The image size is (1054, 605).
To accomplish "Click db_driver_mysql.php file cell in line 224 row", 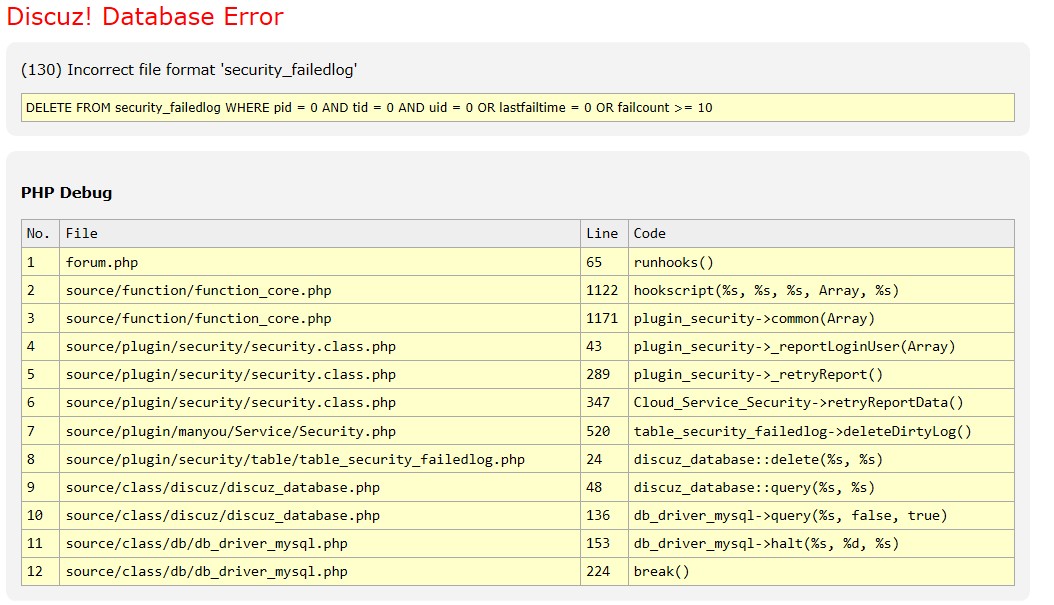I will pos(320,571).
